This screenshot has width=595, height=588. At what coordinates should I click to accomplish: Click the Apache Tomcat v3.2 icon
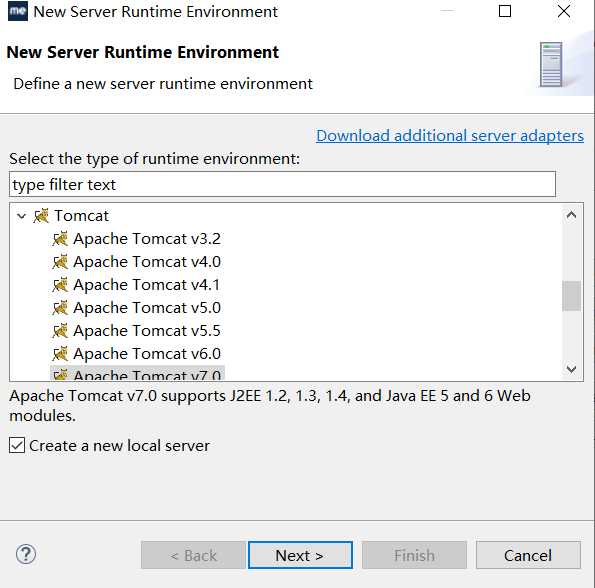(x=60, y=239)
